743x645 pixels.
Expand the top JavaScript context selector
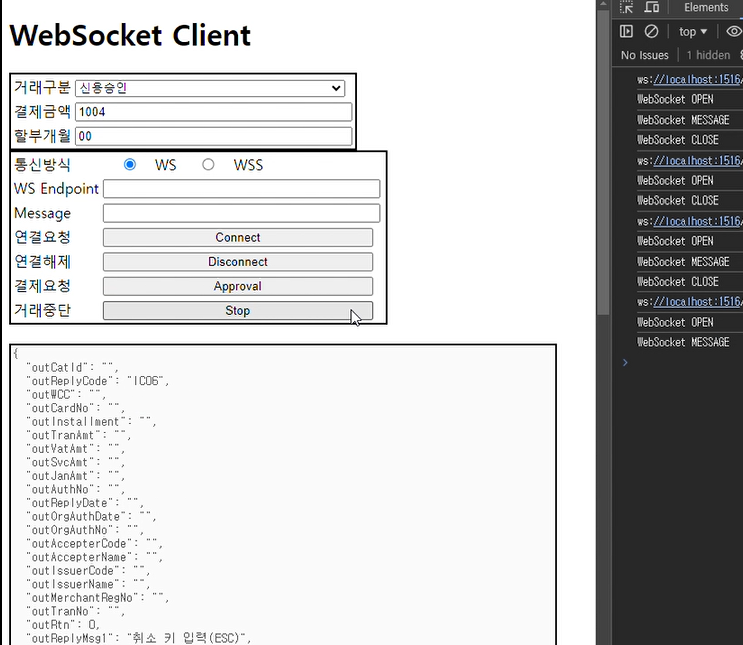point(693,32)
